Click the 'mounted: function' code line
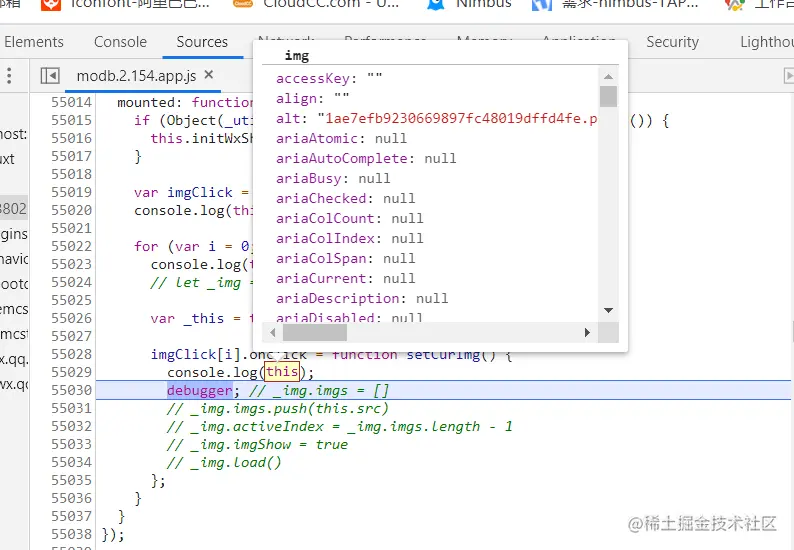This screenshot has width=794, height=550. coord(185,102)
